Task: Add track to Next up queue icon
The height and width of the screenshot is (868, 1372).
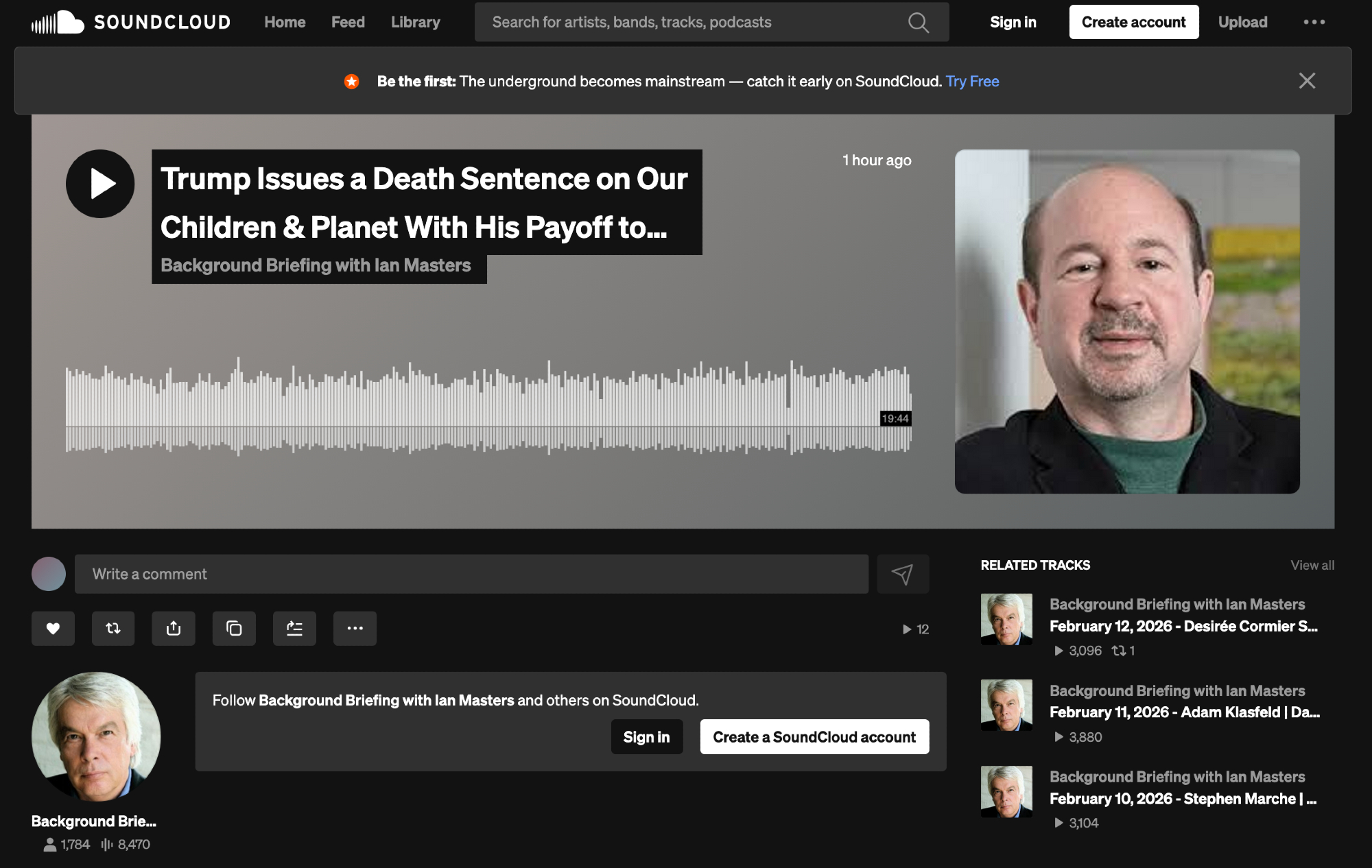Action: pos(294,628)
